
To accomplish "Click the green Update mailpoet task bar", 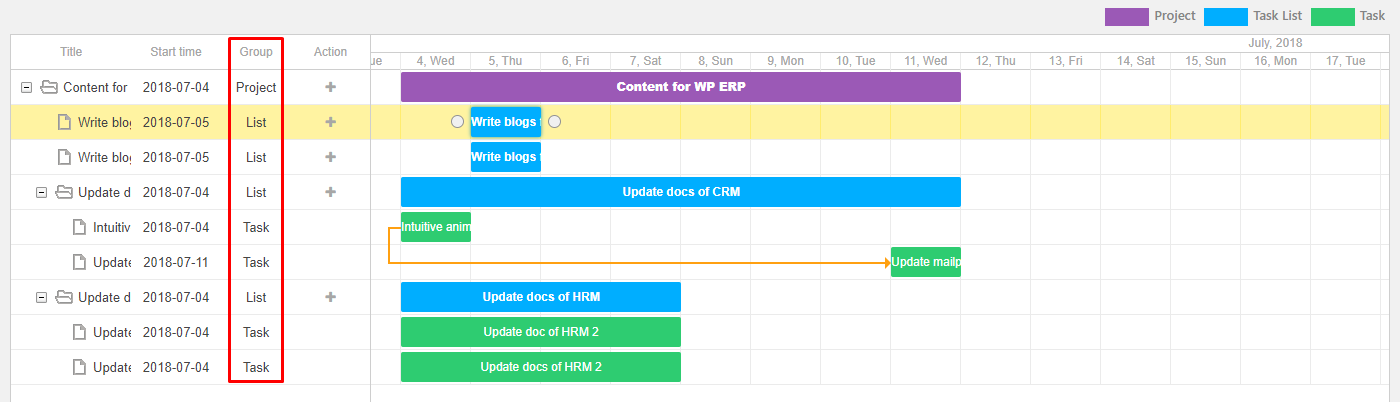I will point(926,262).
